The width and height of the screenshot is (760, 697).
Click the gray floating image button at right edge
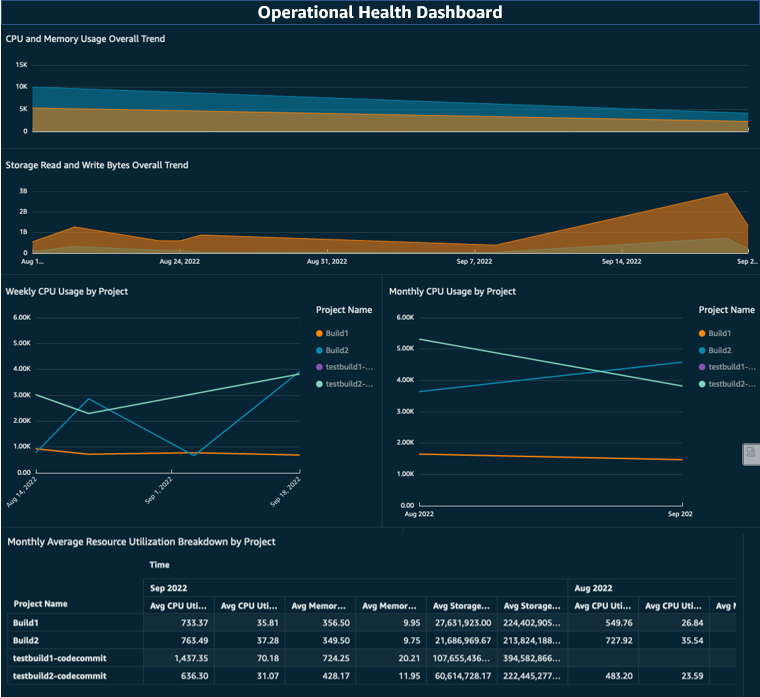coord(751,454)
